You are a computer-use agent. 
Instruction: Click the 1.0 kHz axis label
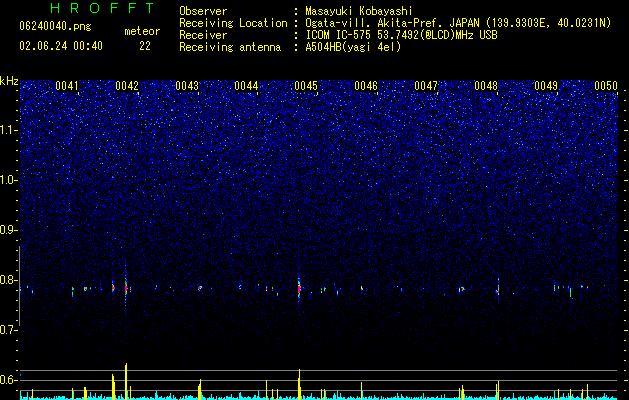[x=8, y=180]
